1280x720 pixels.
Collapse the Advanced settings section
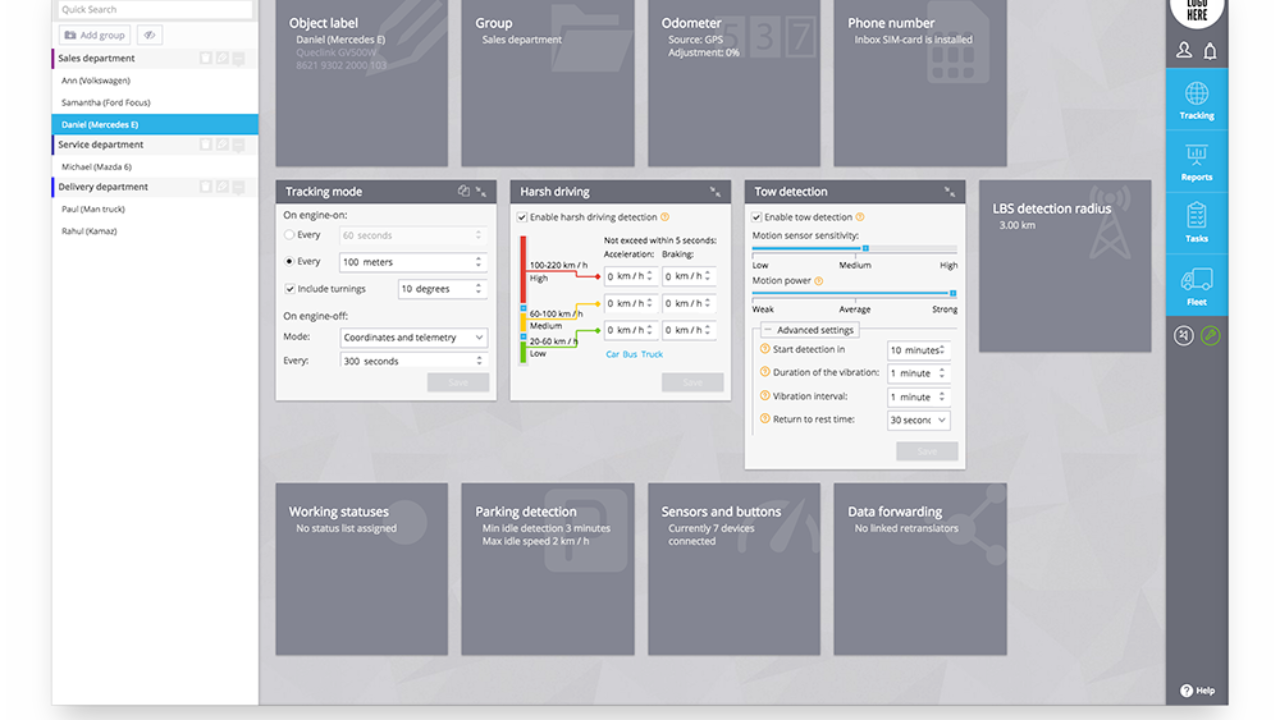767,330
